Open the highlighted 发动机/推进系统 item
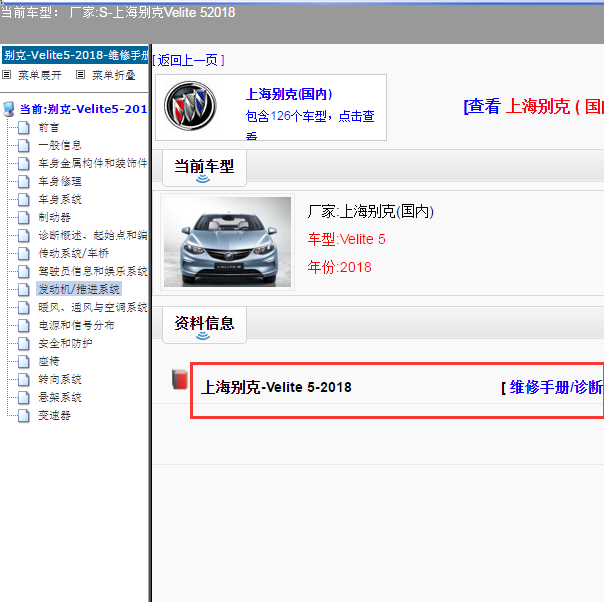 click(x=79, y=289)
